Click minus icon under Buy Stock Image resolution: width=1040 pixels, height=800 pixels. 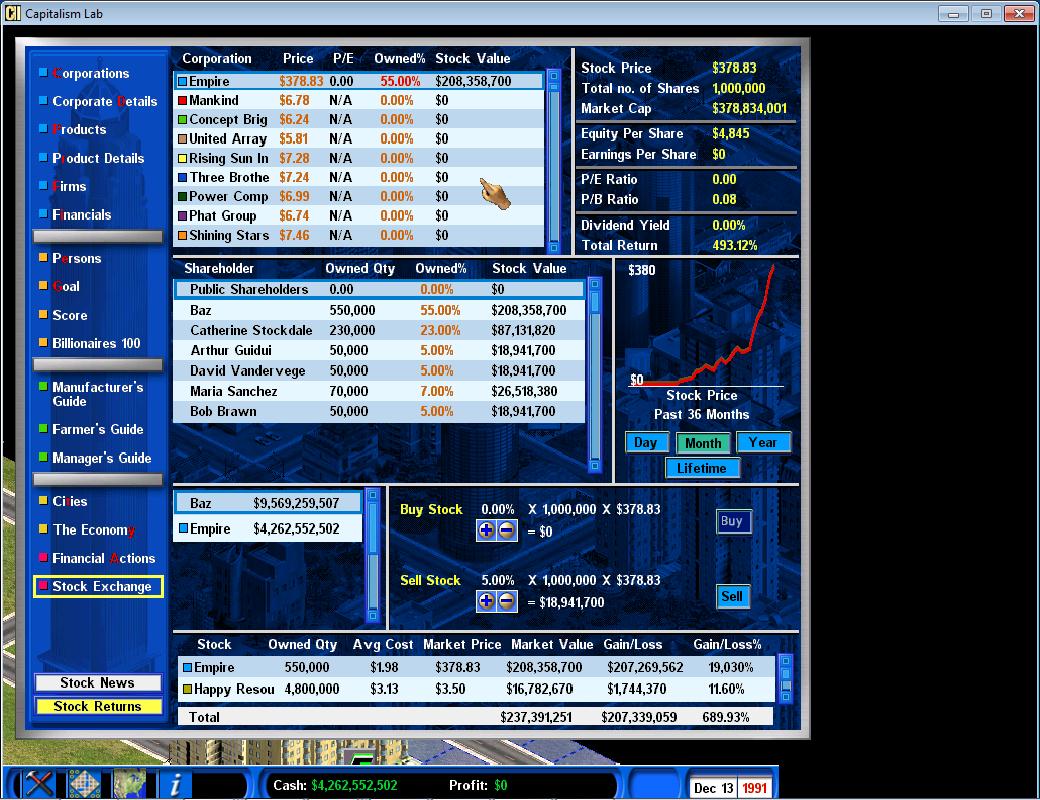(507, 530)
